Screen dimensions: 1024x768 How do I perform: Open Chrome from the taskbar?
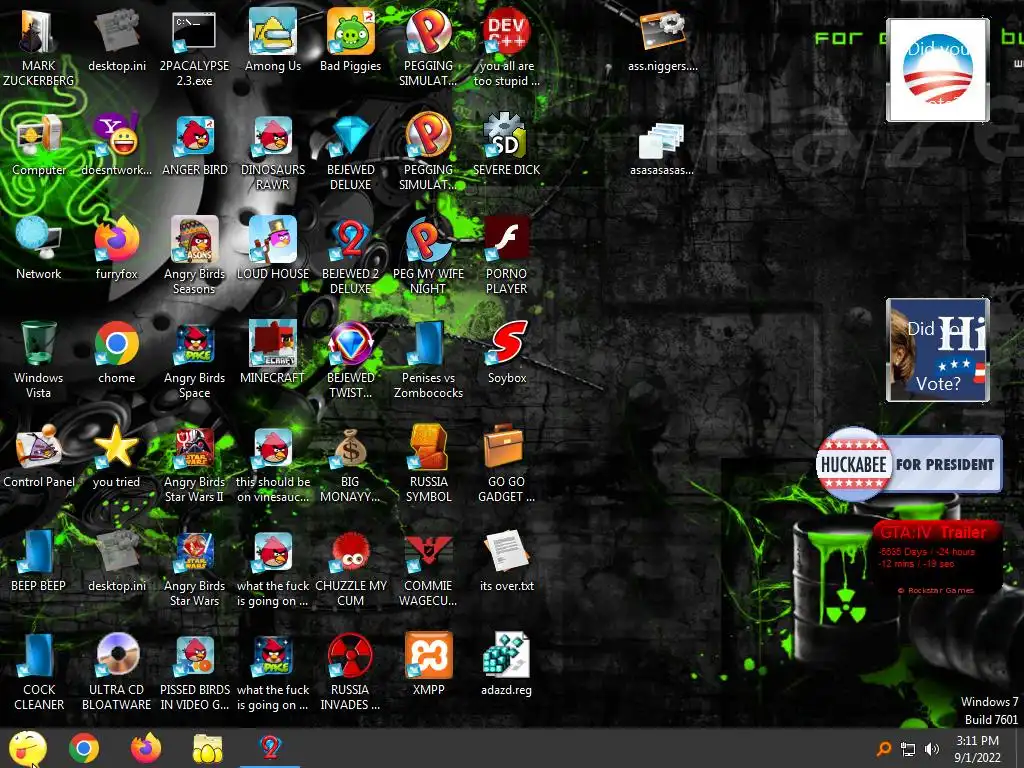click(84, 748)
